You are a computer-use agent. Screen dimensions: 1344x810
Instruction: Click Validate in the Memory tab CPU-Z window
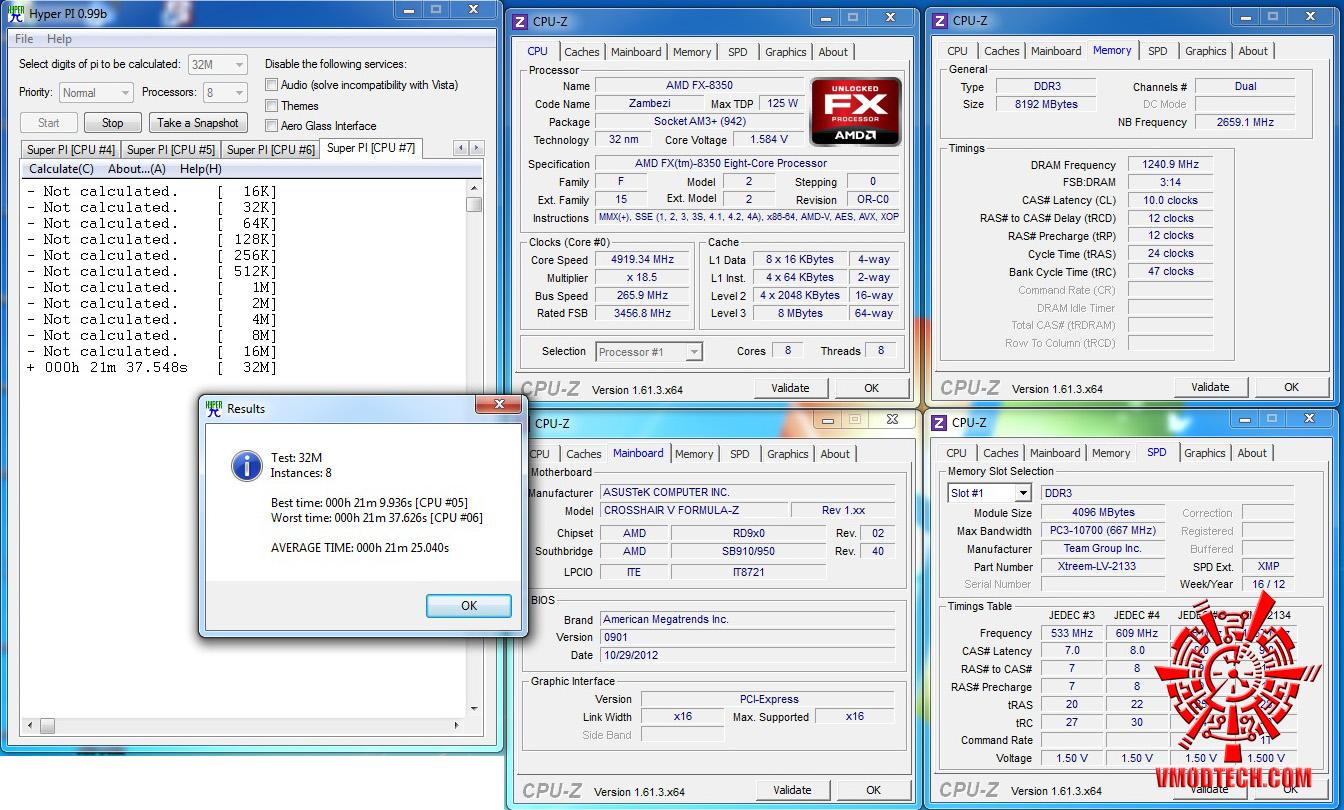coord(1210,387)
